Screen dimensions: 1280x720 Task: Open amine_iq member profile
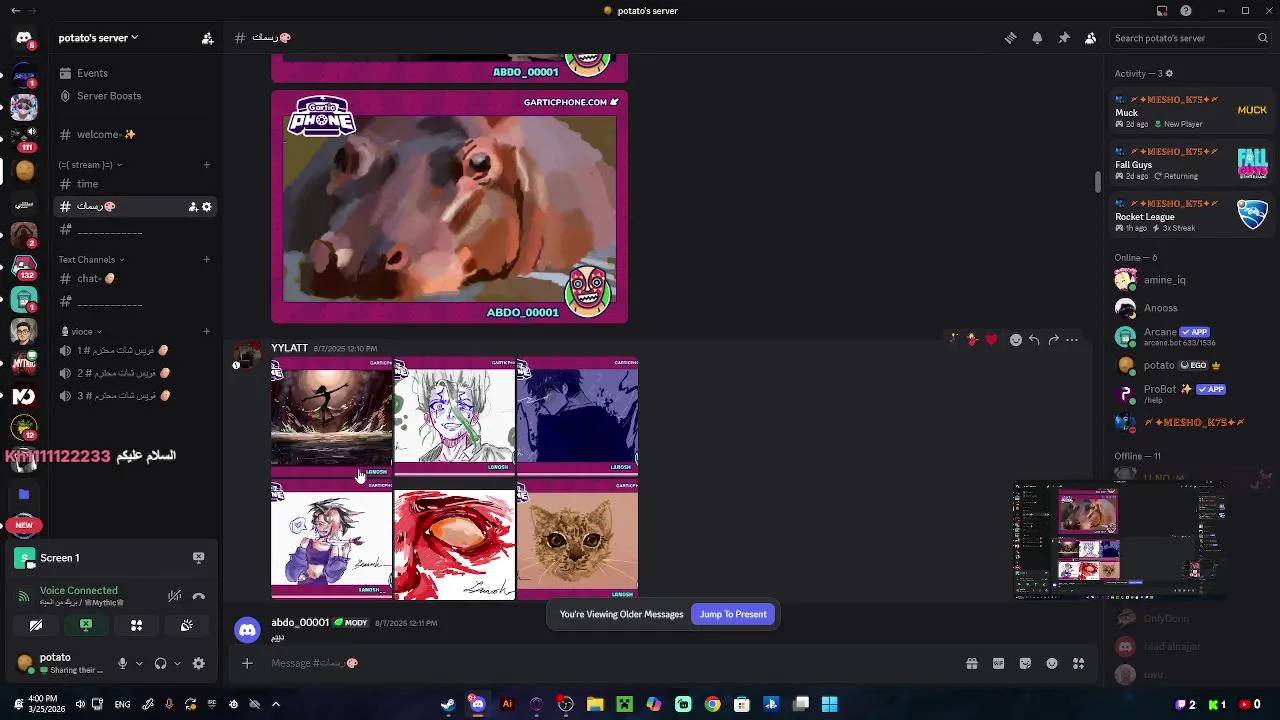click(1191, 280)
